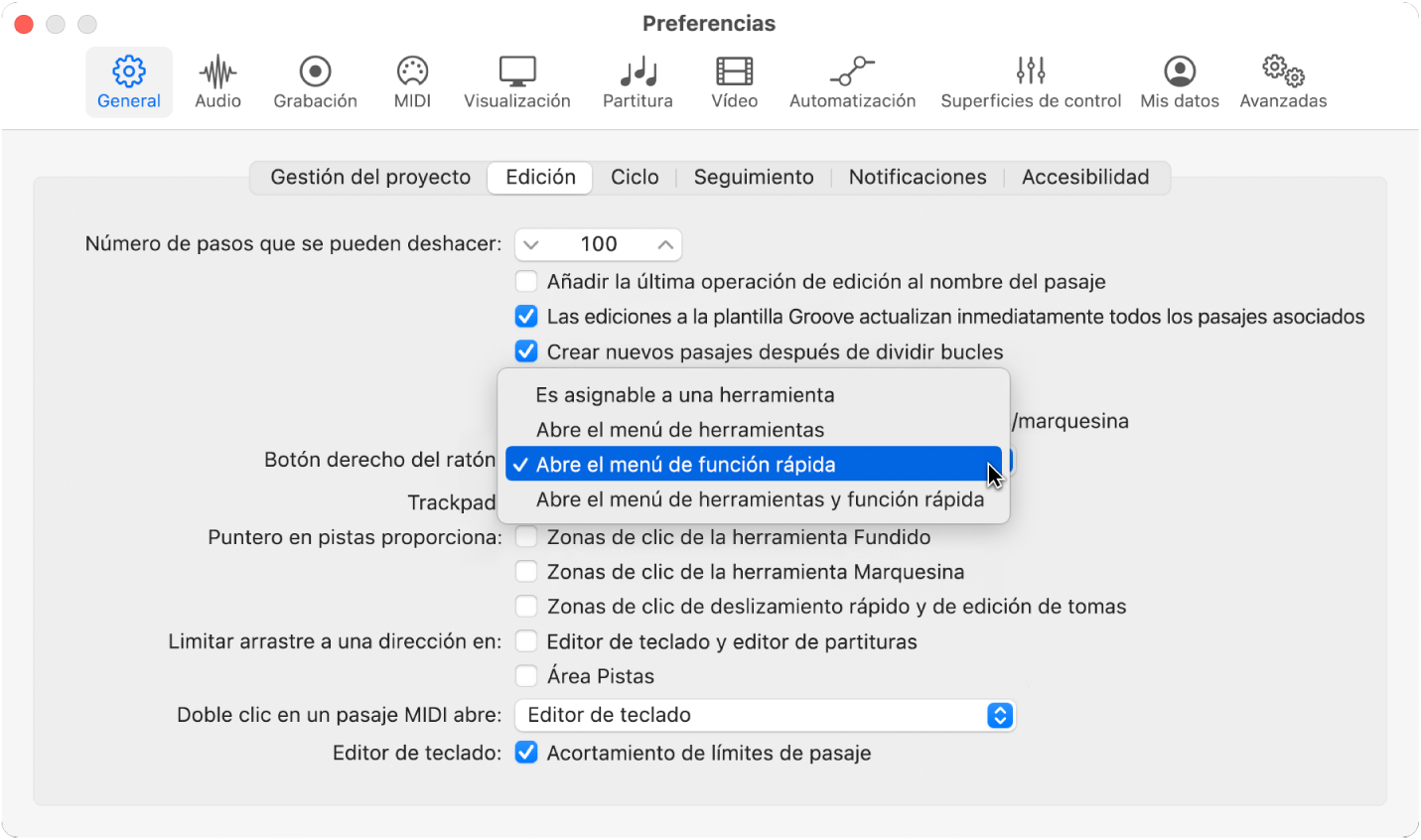
Task: Check Editor de teclado y editor de partituras
Action: click(x=526, y=641)
